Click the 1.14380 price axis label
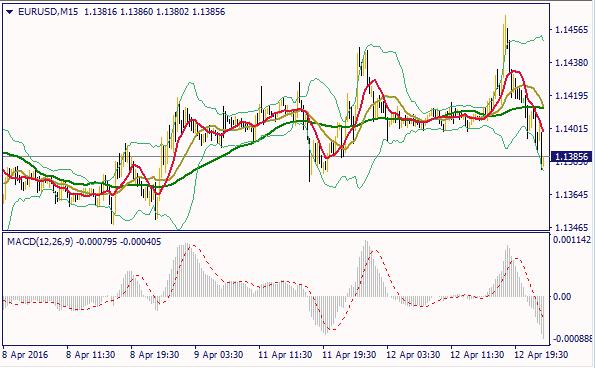The height and width of the screenshot is (368, 595). tap(571, 62)
